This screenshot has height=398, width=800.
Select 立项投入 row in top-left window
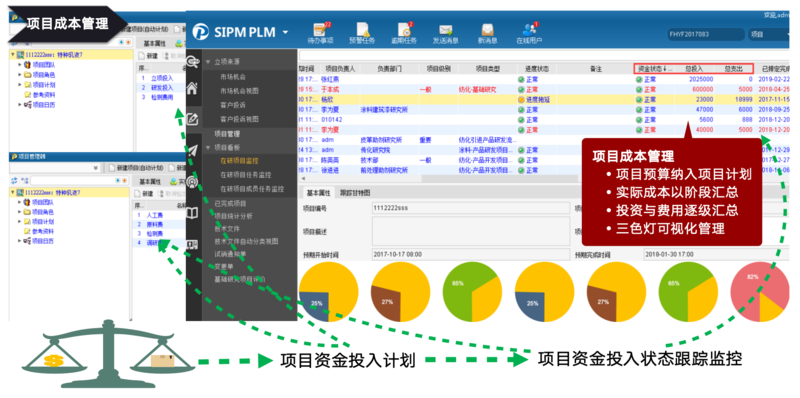click(162, 79)
